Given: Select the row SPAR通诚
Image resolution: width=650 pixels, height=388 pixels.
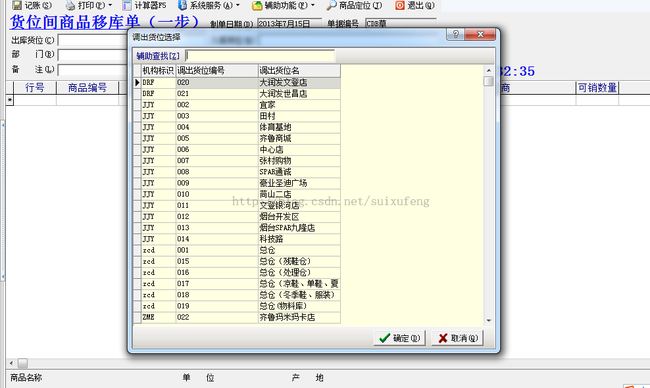Looking at the screenshot, I should 237,172.
